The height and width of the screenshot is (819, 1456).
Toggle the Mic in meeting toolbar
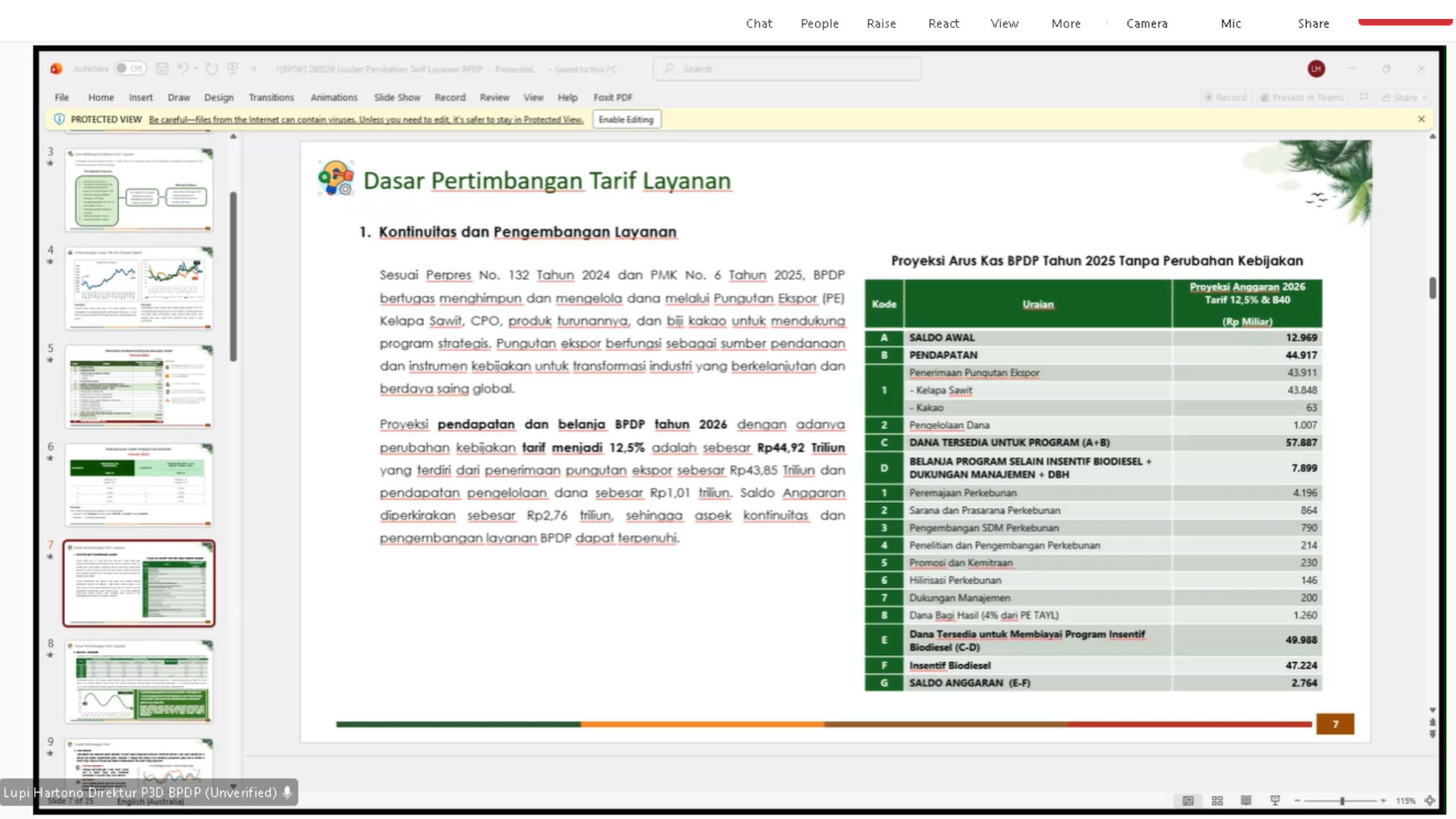[x=1231, y=24]
